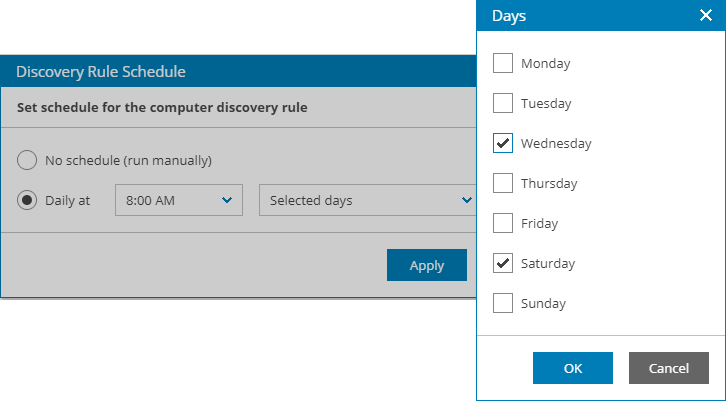The image size is (726, 401).
Task: Click the Days dialog title bar
Action: 580,15
